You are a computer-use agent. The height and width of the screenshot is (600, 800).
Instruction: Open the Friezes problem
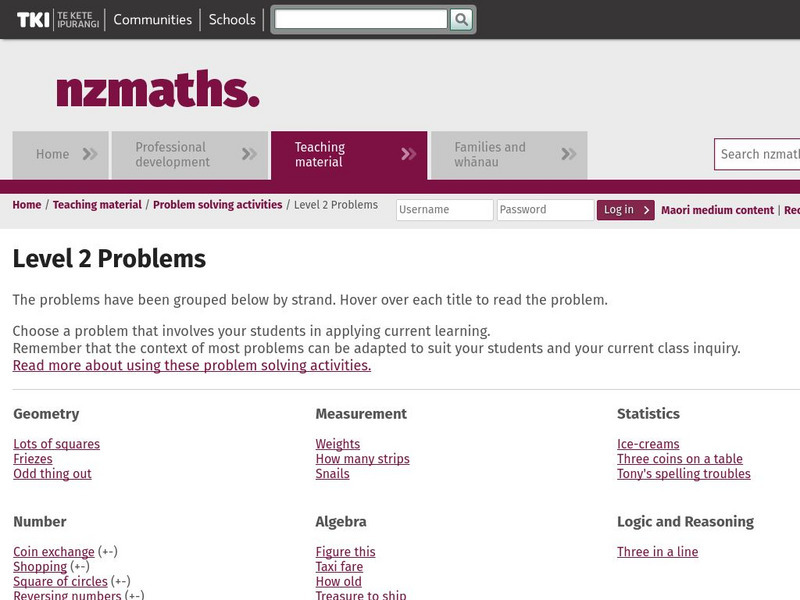33,459
